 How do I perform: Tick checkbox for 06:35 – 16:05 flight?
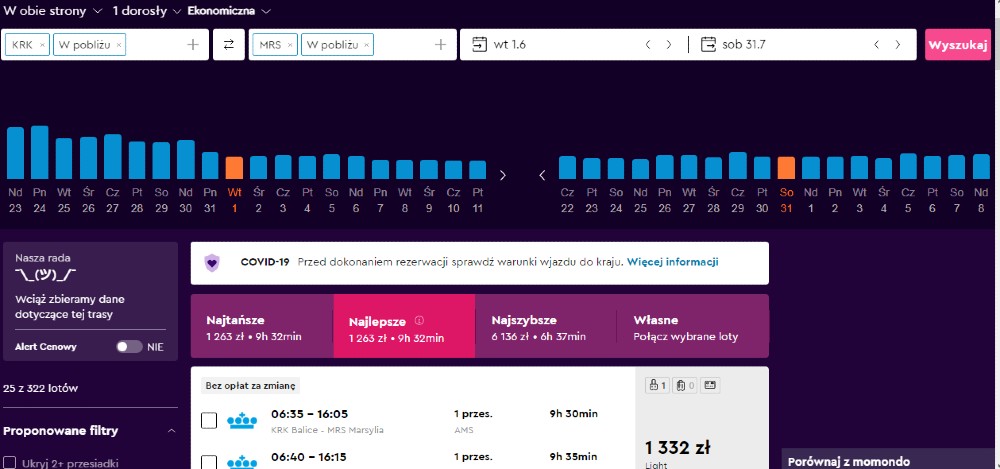click(x=209, y=421)
